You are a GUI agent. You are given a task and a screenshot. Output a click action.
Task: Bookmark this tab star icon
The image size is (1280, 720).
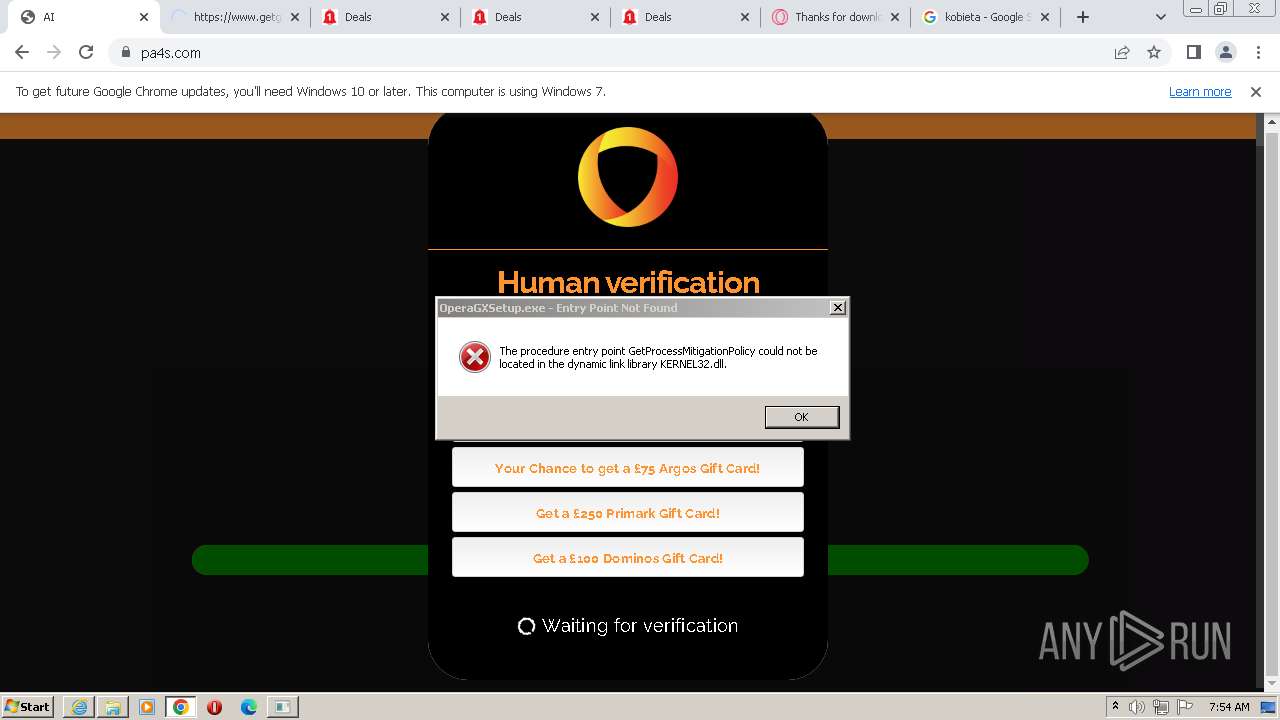pyautogui.click(x=1154, y=53)
